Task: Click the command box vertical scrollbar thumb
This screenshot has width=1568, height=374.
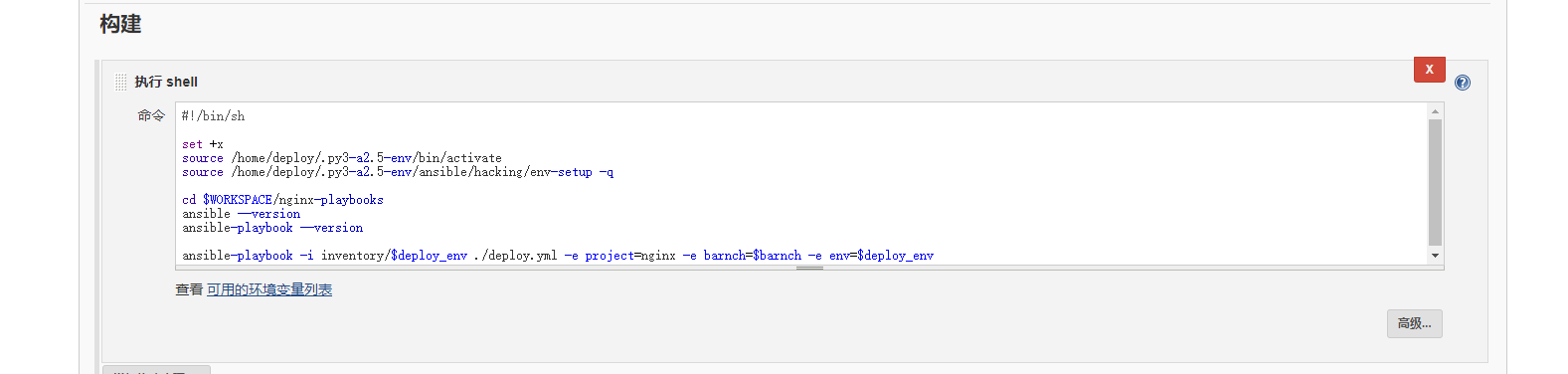Action: pyautogui.click(x=1435, y=182)
